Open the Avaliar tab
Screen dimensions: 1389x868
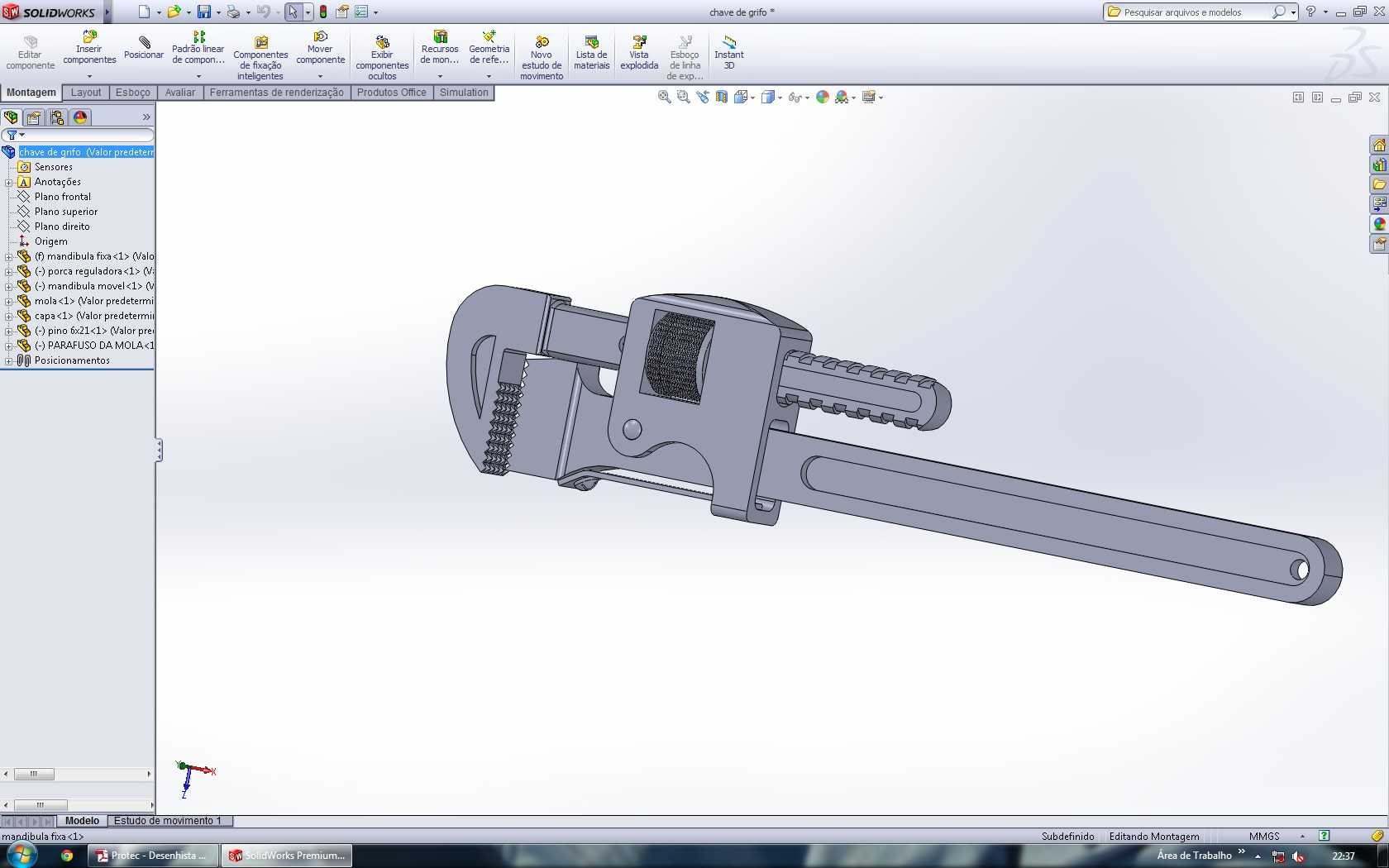(180, 93)
